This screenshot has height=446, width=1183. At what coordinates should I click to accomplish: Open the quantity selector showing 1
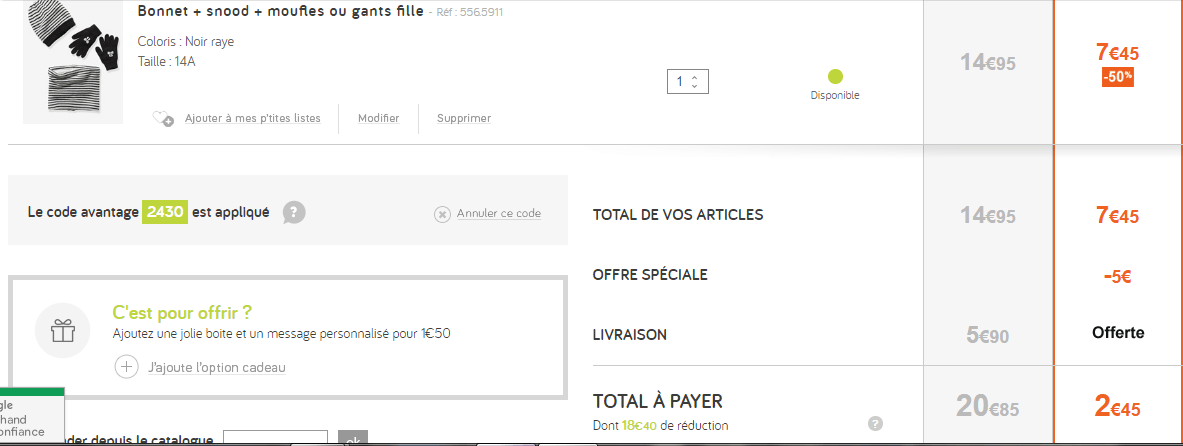tap(687, 81)
